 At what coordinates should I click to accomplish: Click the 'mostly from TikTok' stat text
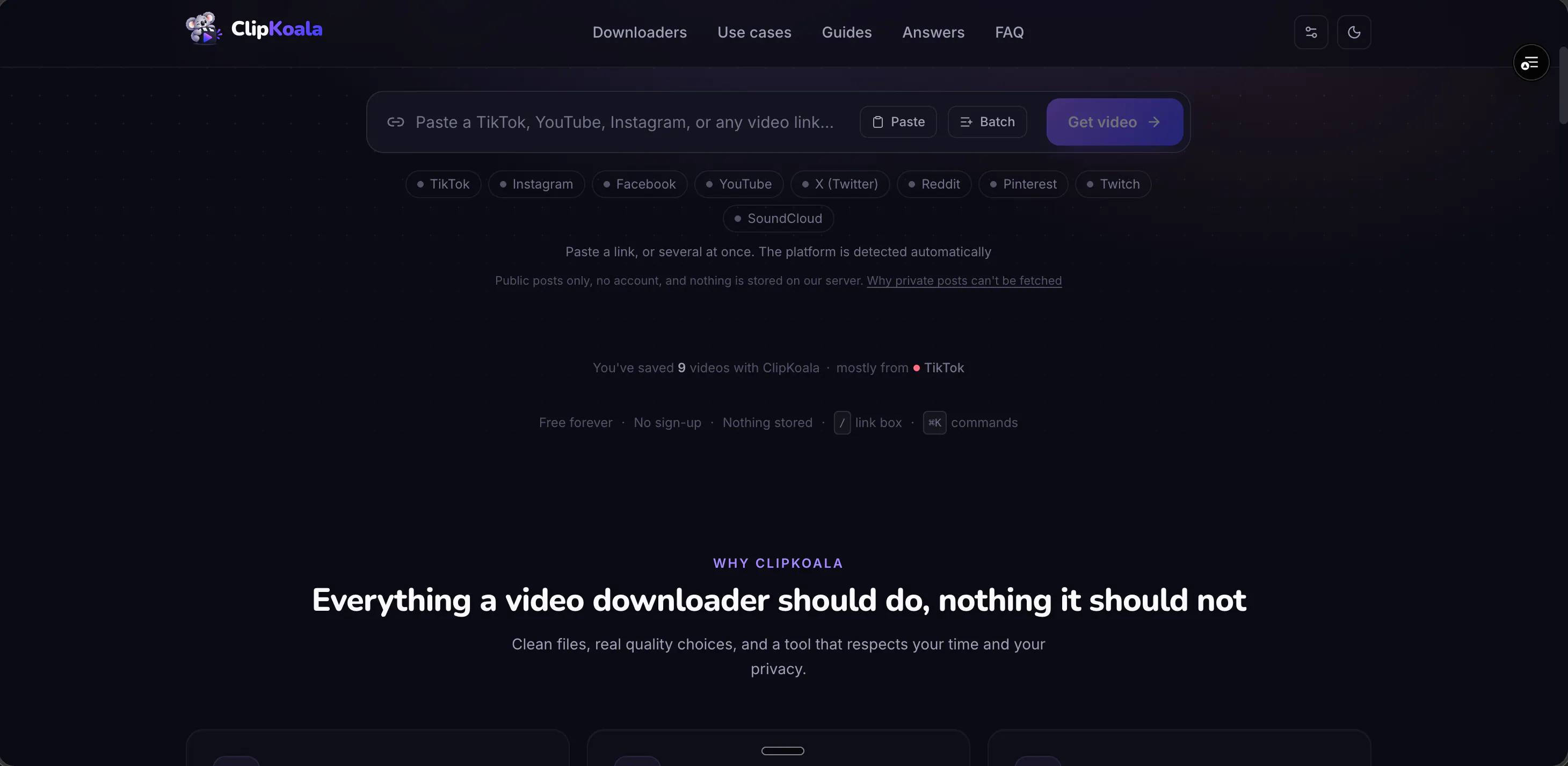pos(899,368)
